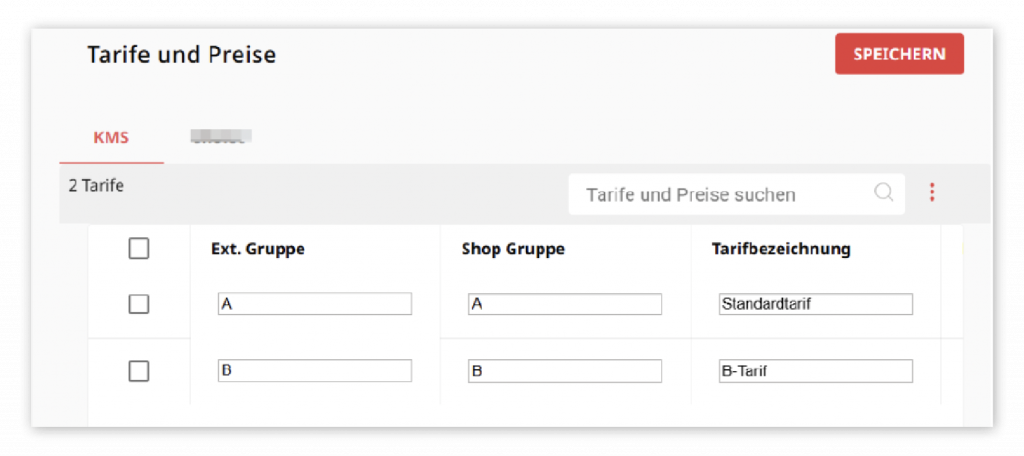Screen dimensions: 1024x456
Task: Edit the Ext. Gruppe field containing A
Action: (315, 304)
